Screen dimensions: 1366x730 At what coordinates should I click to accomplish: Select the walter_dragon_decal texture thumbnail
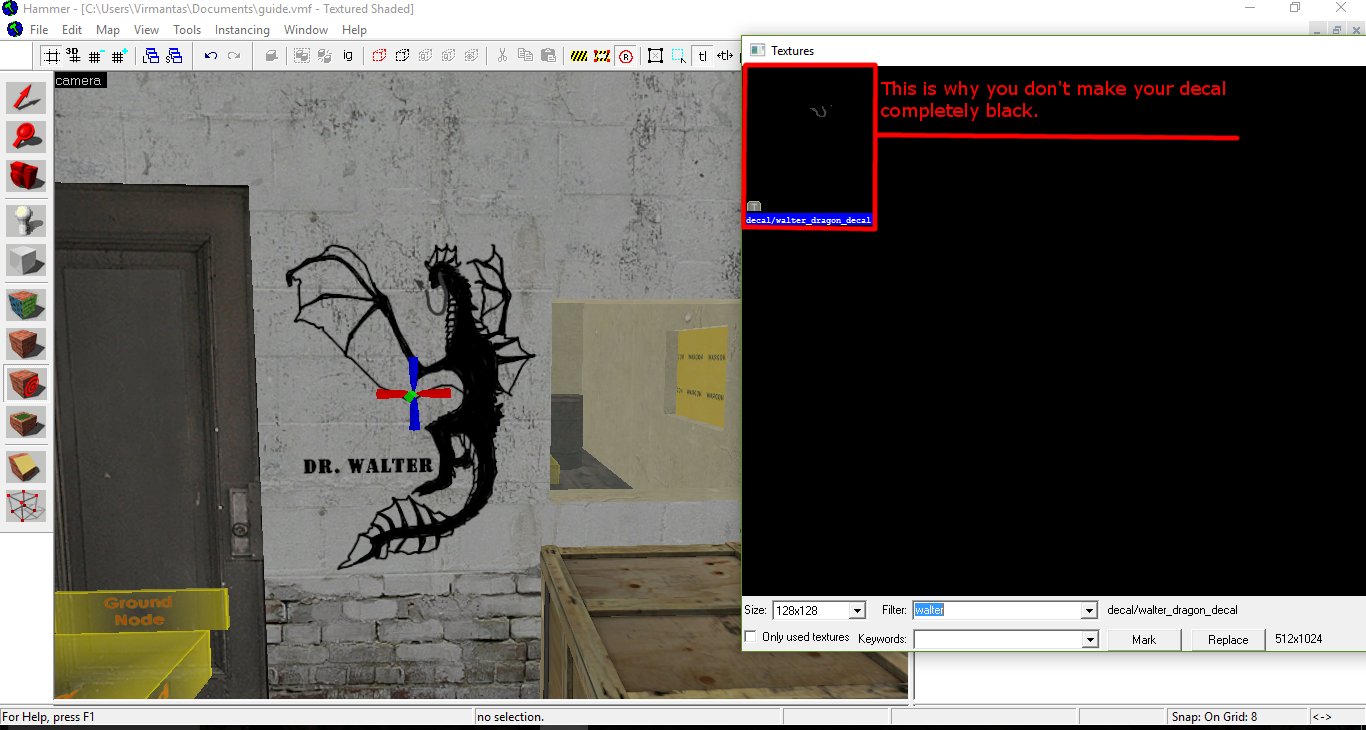tap(809, 147)
